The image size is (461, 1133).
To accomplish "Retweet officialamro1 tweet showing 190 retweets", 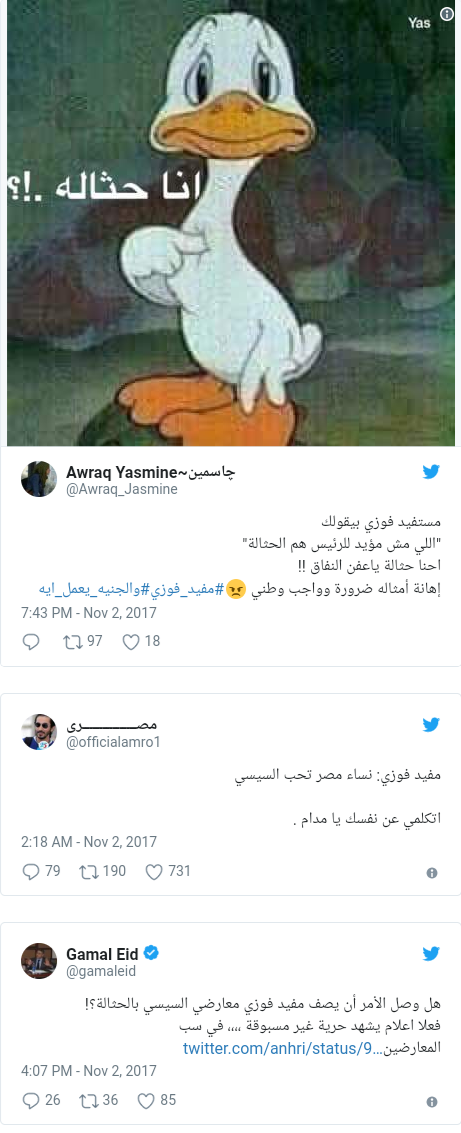I will click(103, 871).
